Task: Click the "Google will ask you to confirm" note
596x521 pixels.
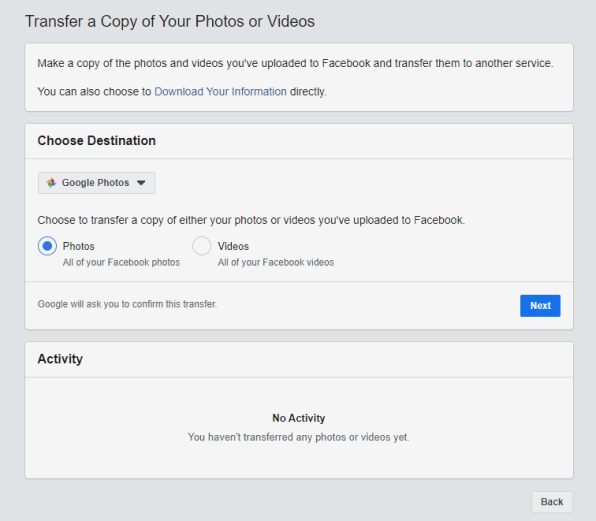Action: [127, 304]
